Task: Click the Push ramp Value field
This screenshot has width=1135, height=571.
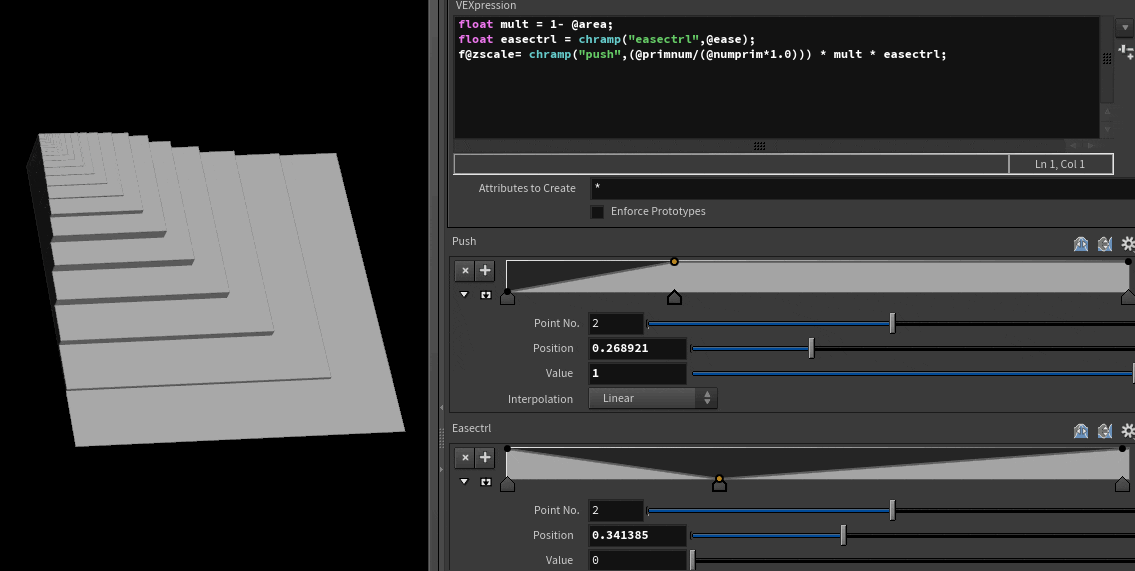Action: [637, 373]
